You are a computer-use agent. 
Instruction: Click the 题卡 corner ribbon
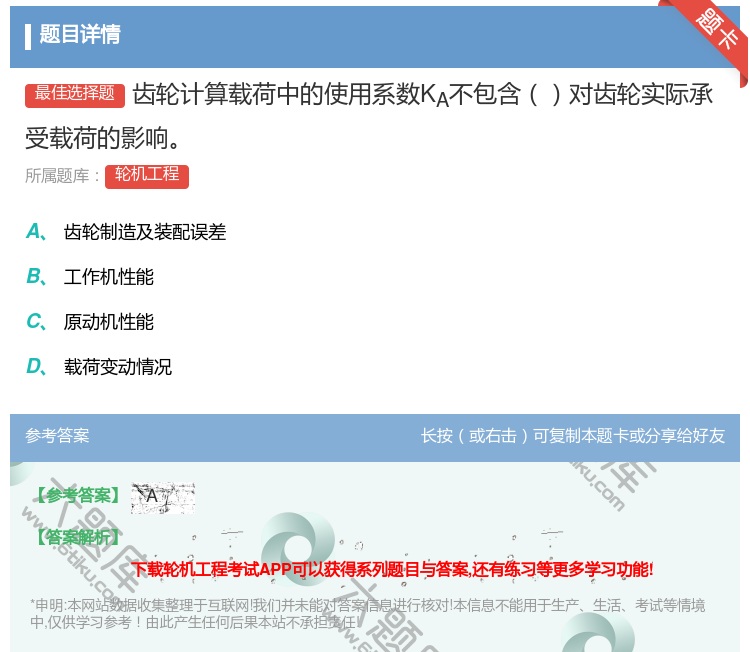[x=717, y=29]
